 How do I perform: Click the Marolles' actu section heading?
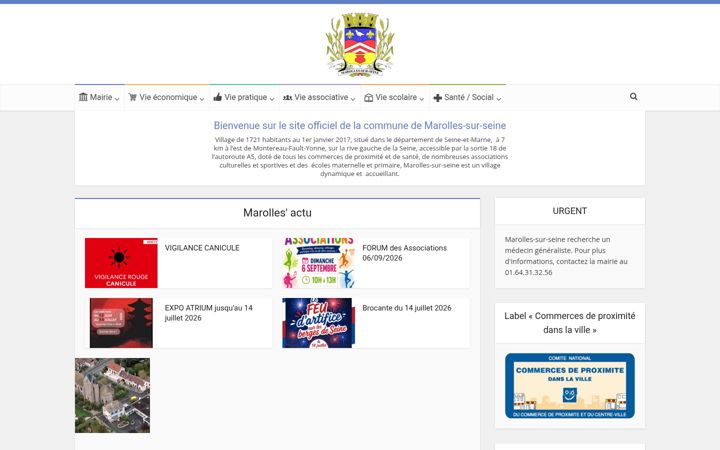[277, 213]
